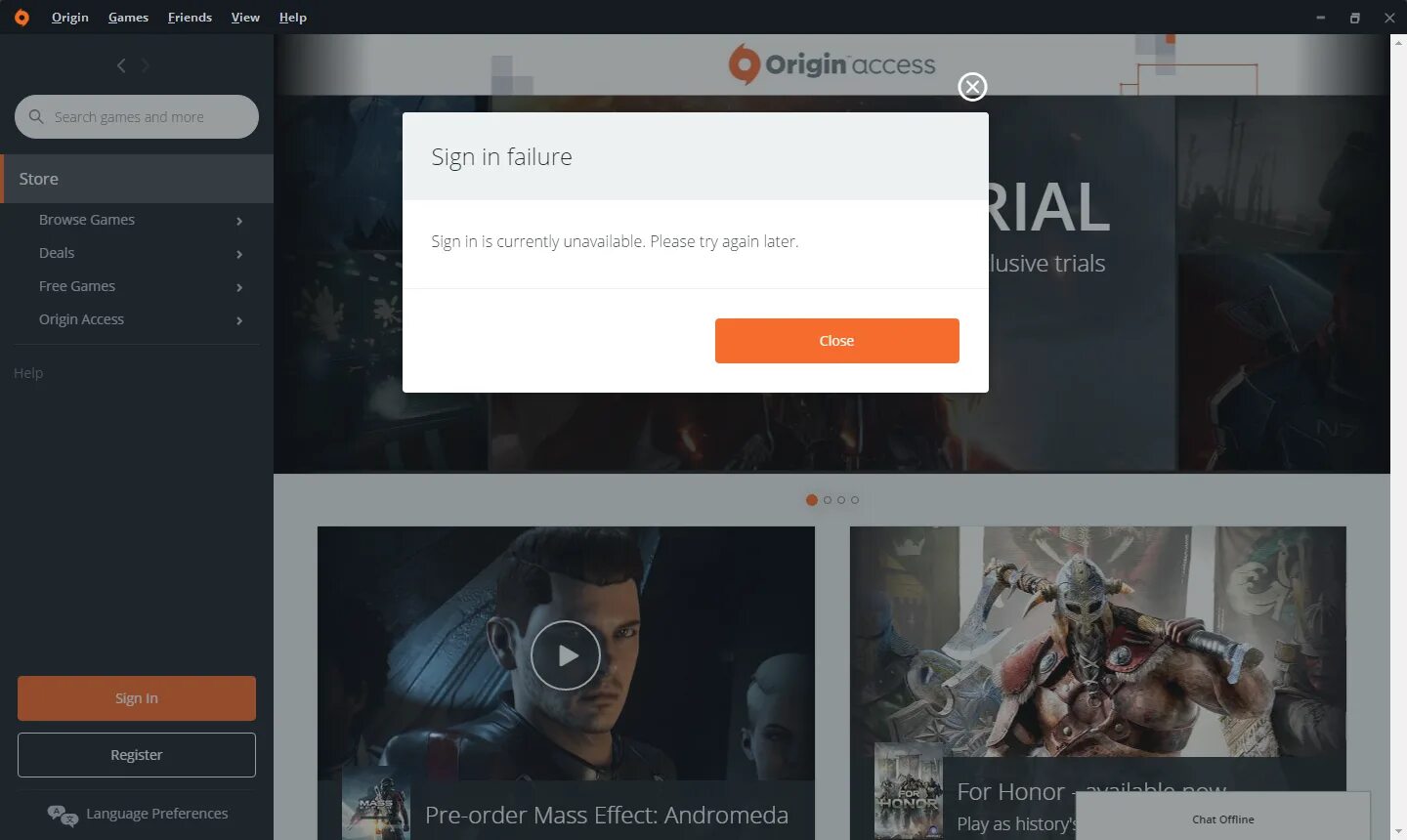Image resolution: width=1407 pixels, height=840 pixels.
Task: Open the Games menu
Action: (x=128, y=18)
